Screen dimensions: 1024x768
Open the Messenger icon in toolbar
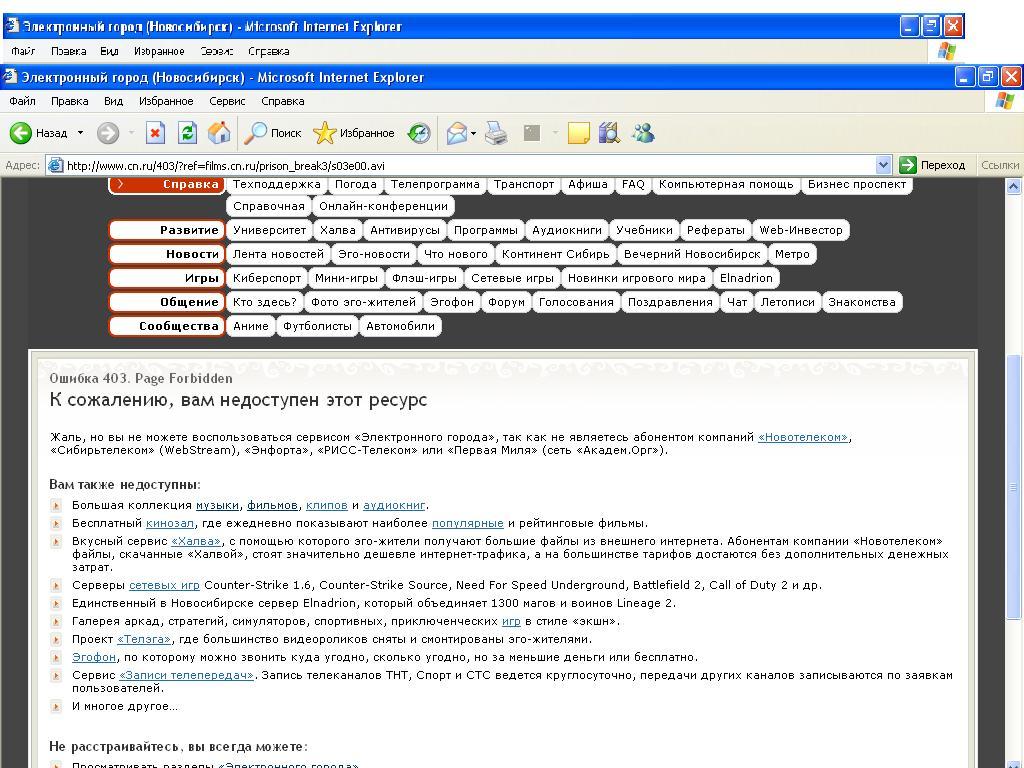642,133
